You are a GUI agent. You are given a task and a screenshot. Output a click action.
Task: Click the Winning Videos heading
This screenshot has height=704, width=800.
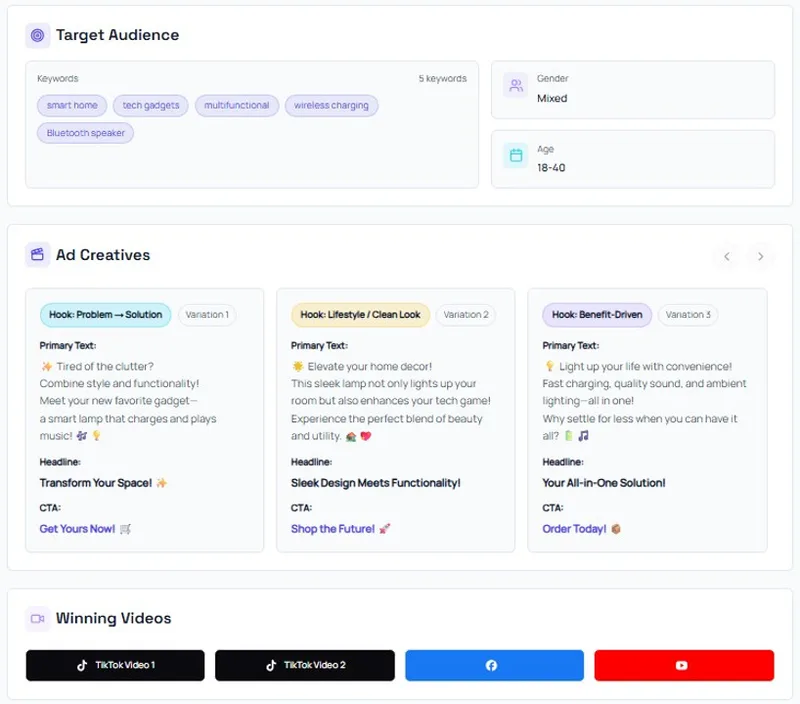[113, 618]
